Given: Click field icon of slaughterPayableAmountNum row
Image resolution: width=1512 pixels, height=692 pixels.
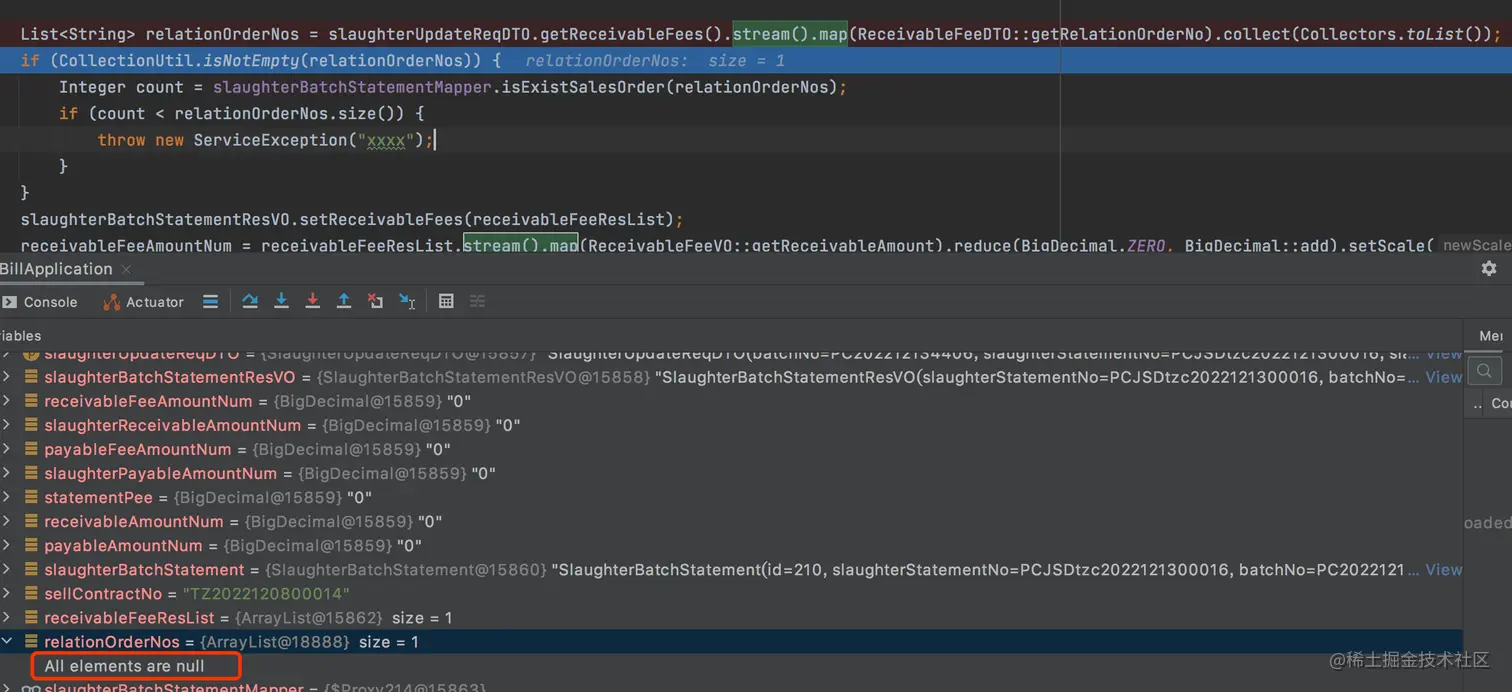Looking at the screenshot, I should [x=31, y=473].
